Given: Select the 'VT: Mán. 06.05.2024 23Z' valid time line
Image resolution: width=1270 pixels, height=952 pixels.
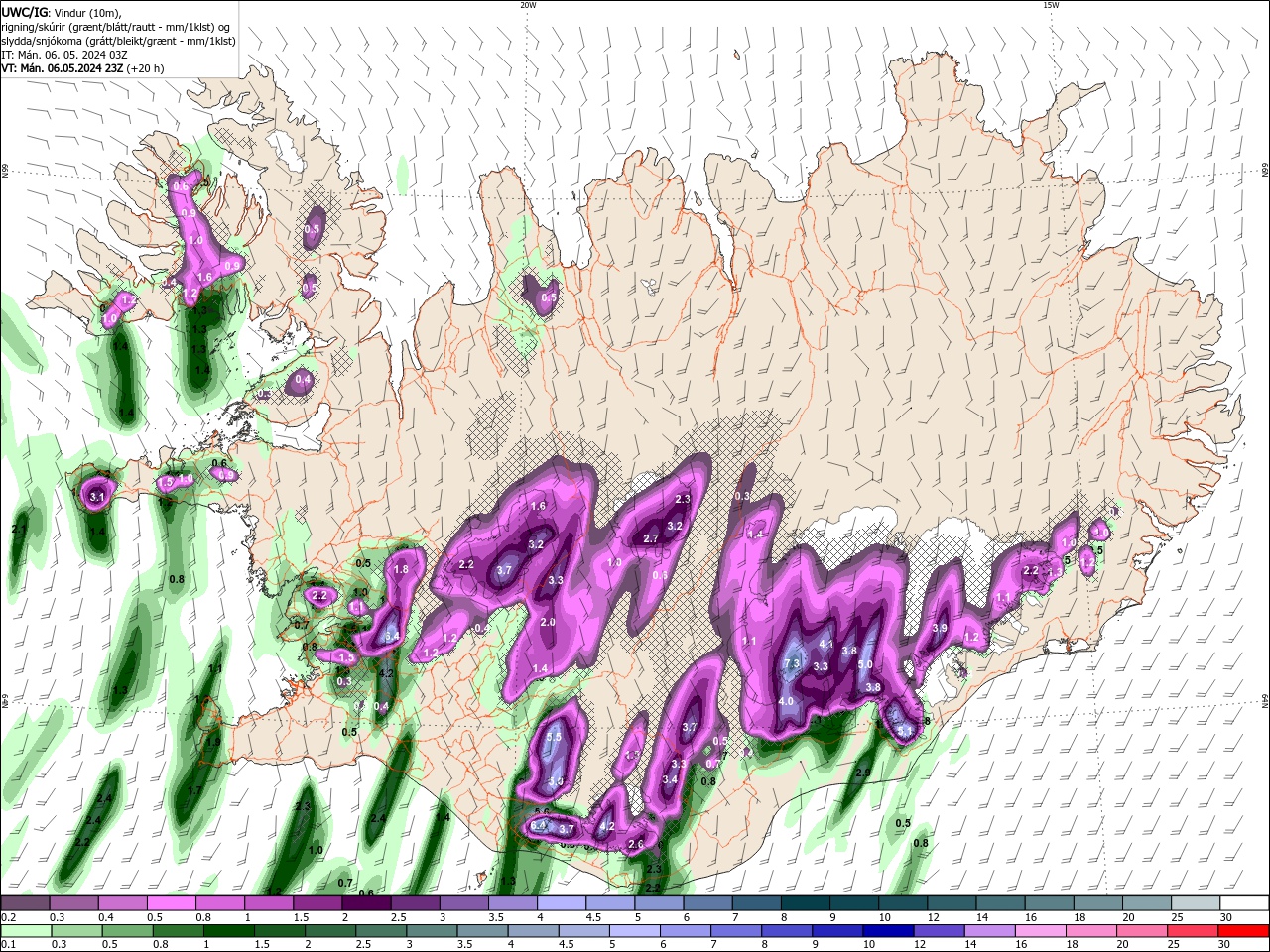Looking at the screenshot, I should pyautogui.click(x=62, y=68).
